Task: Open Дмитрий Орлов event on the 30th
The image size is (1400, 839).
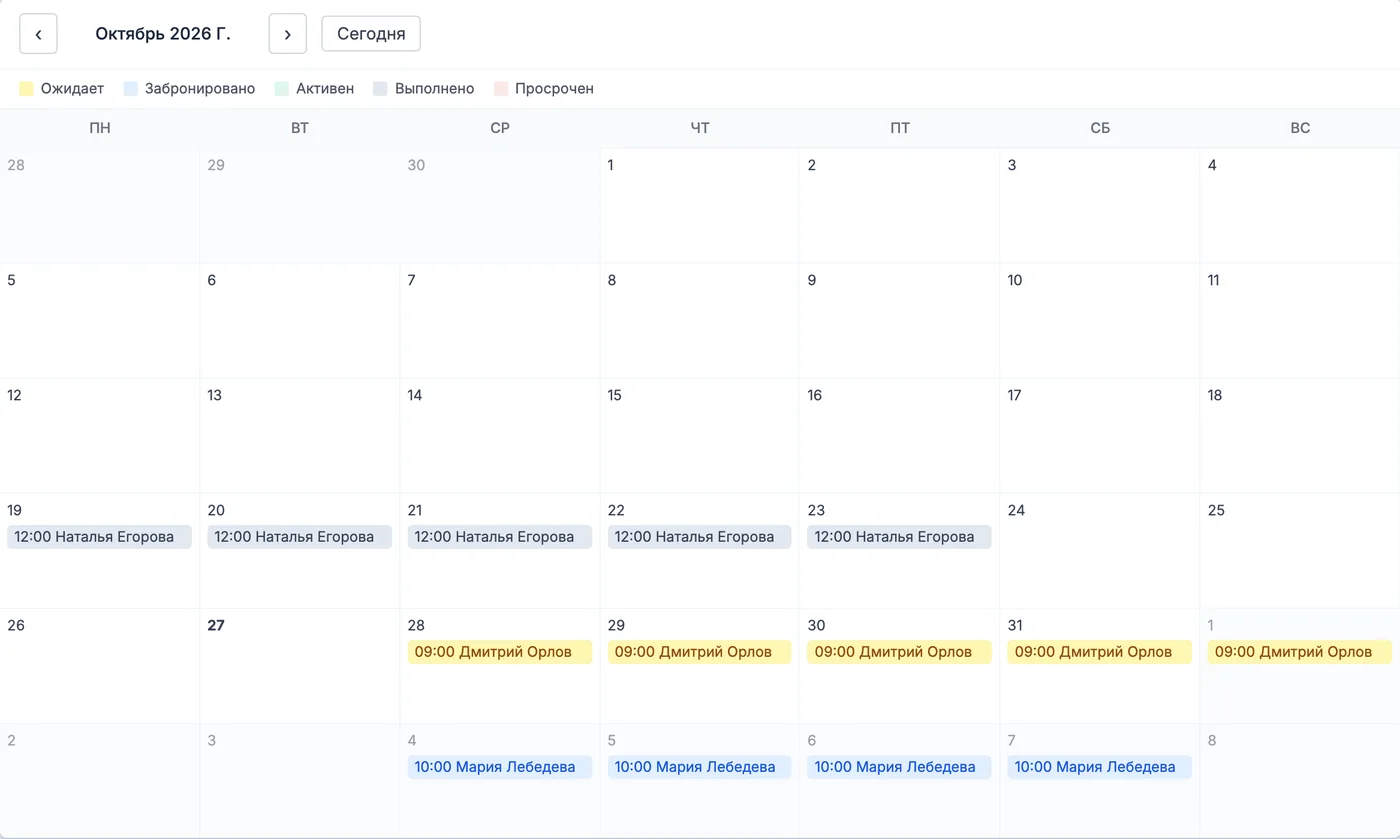Action: click(899, 652)
